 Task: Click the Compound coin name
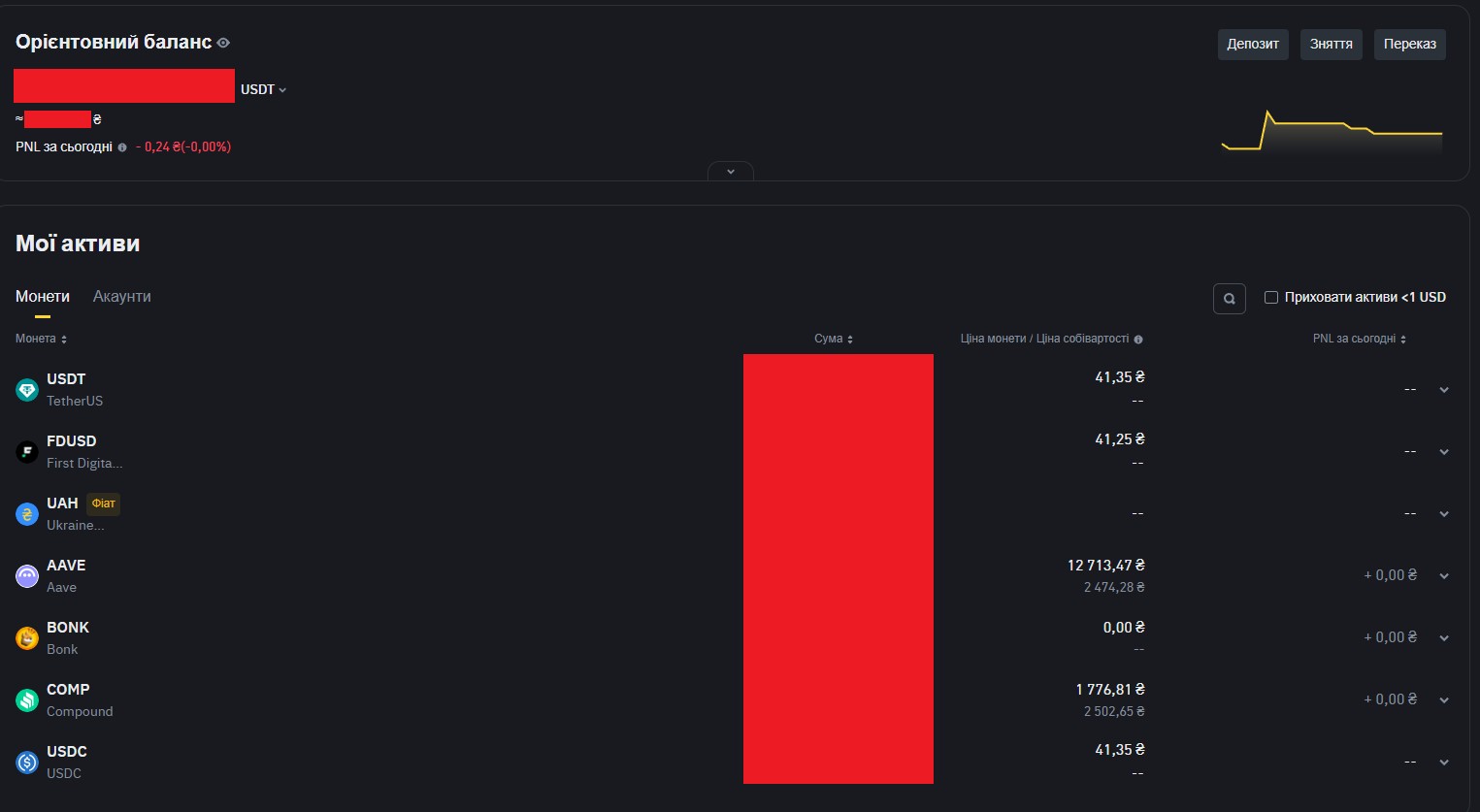pyautogui.click(x=80, y=711)
